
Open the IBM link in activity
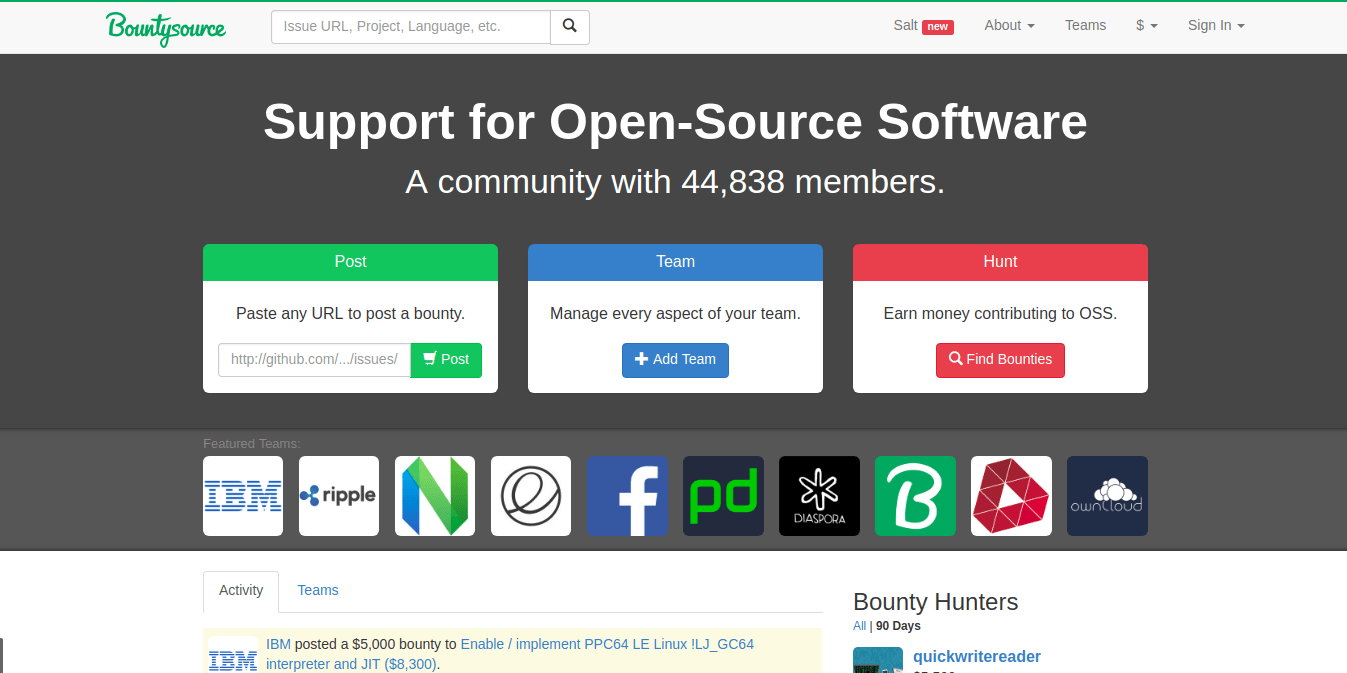(x=278, y=644)
